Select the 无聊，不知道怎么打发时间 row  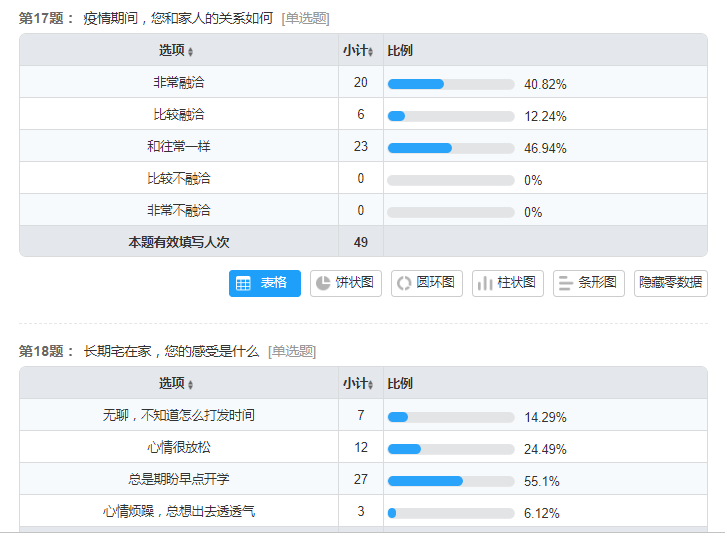tap(179, 415)
